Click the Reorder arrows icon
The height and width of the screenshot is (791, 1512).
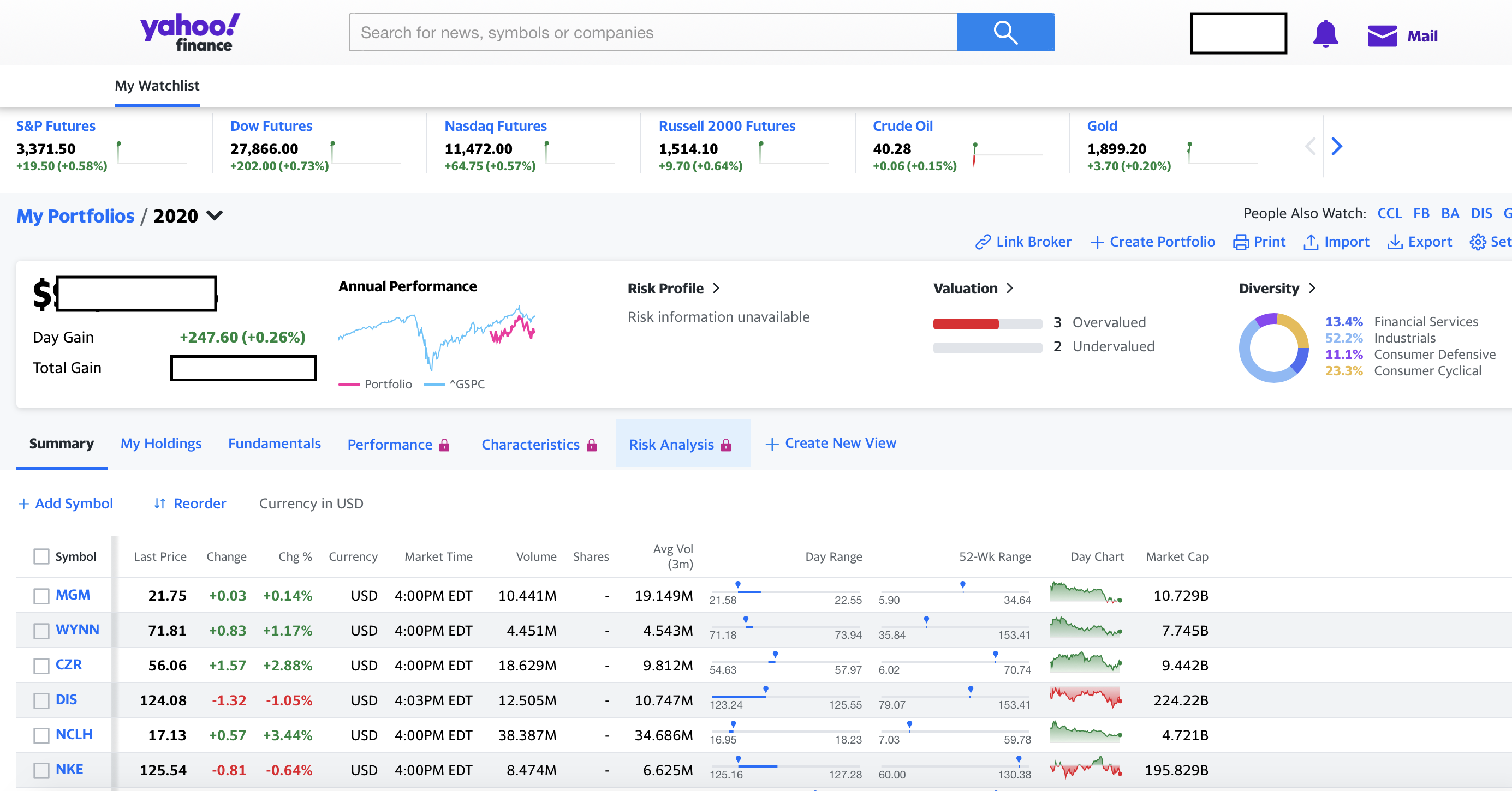click(159, 504)
